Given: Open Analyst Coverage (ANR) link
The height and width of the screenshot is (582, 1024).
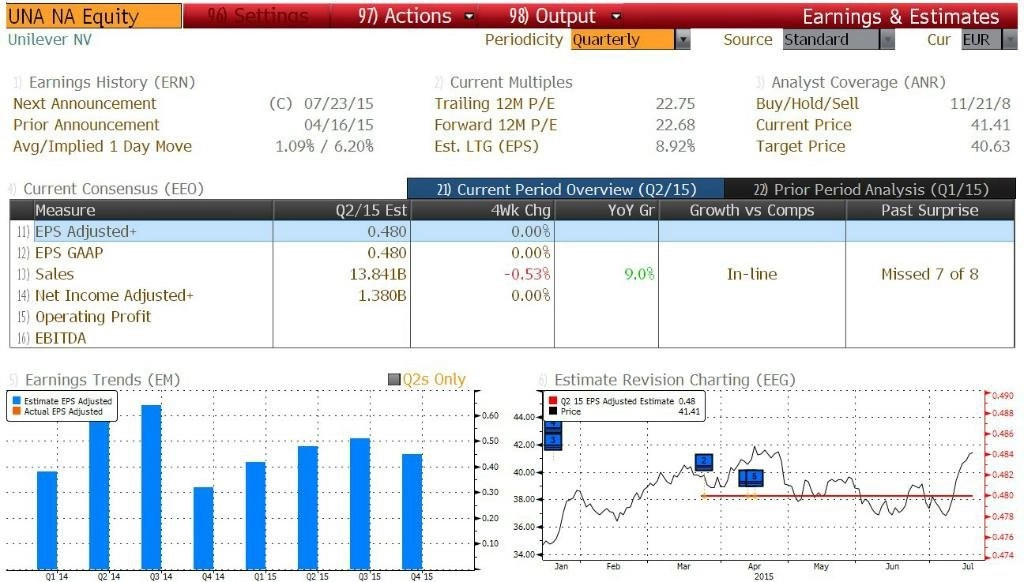Looking at the screenshot, I should point(858,82).
